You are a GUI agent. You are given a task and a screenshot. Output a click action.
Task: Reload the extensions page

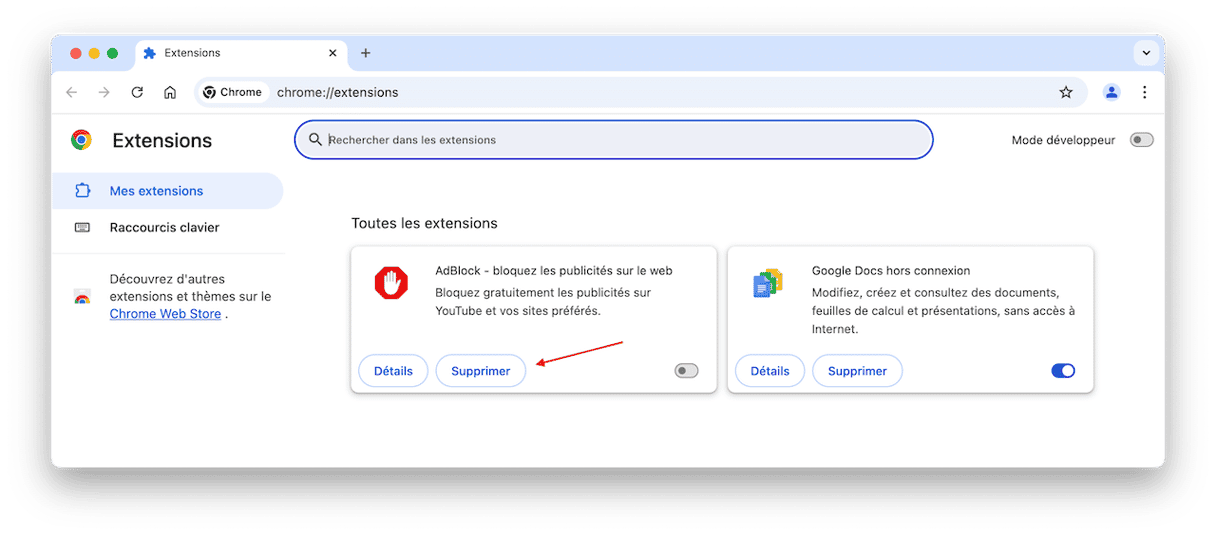137,92
